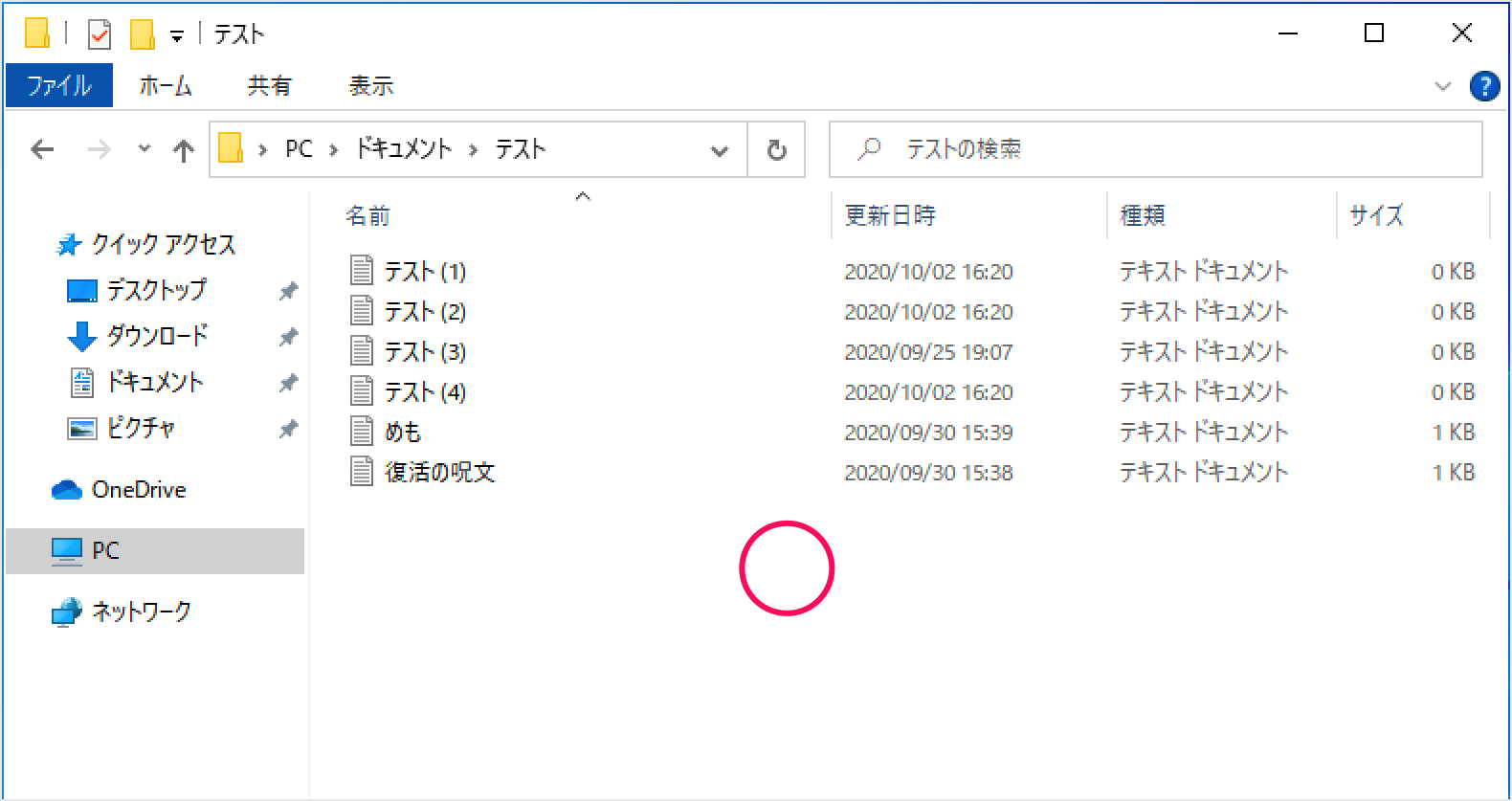This screenshot has width=1512, height=801.
Task: Expand the chevron before PC in breadcrumb
Action: 262,149
